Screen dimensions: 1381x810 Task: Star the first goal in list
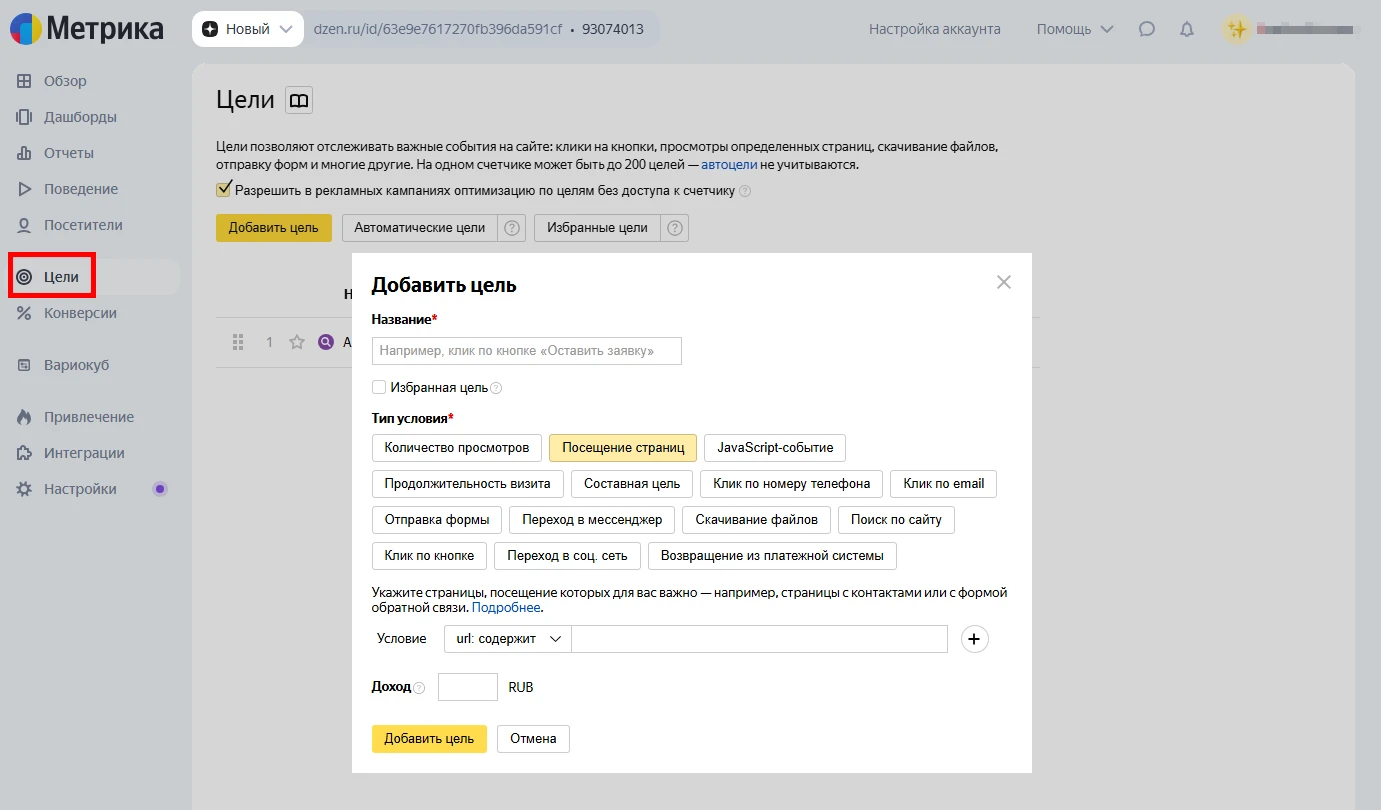click(x=297, y=342)
